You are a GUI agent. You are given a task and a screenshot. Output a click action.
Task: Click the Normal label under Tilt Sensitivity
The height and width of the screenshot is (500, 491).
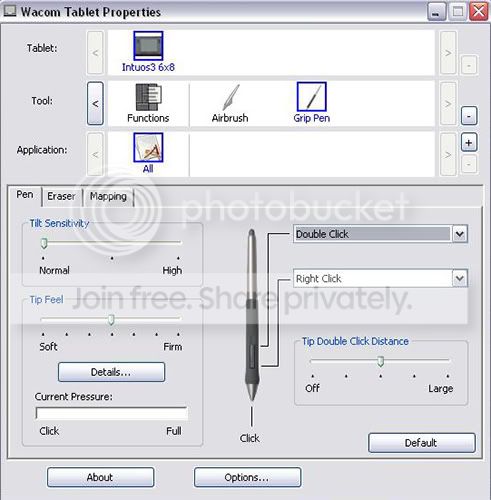coord(54,270)
